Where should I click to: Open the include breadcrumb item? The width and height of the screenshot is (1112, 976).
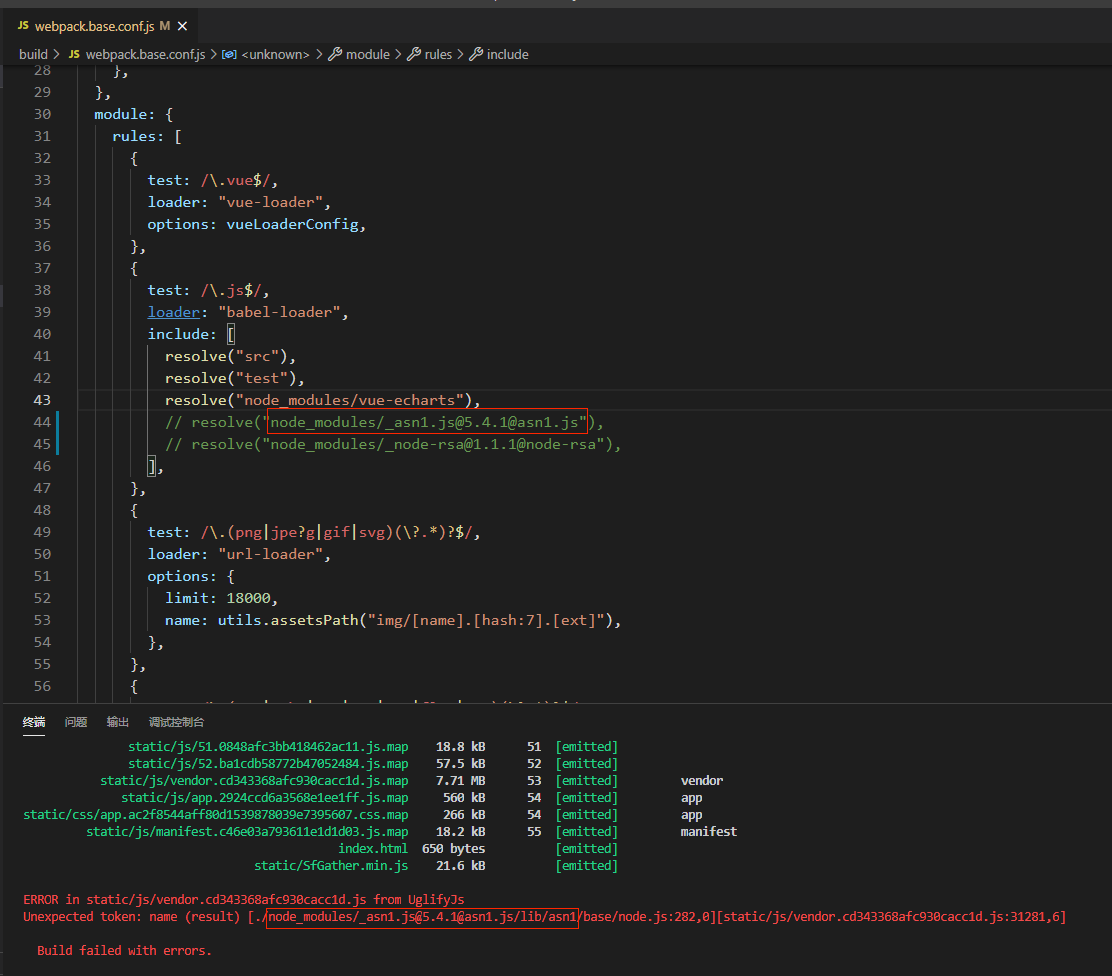(508, 55)
